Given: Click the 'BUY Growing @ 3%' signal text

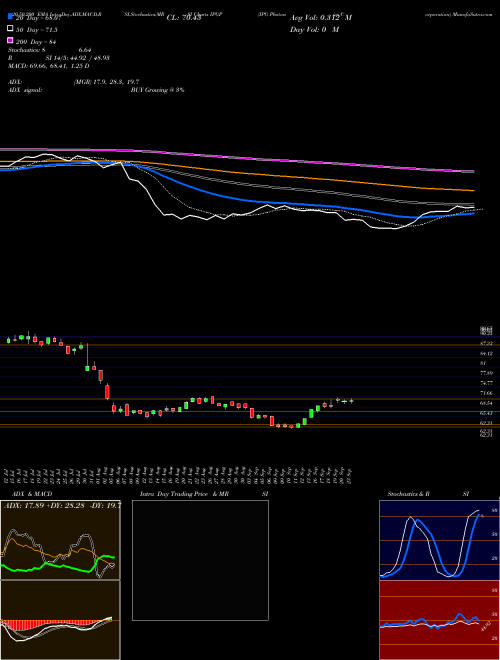Looking at the screenshot, I should click(x=157, y=90).
